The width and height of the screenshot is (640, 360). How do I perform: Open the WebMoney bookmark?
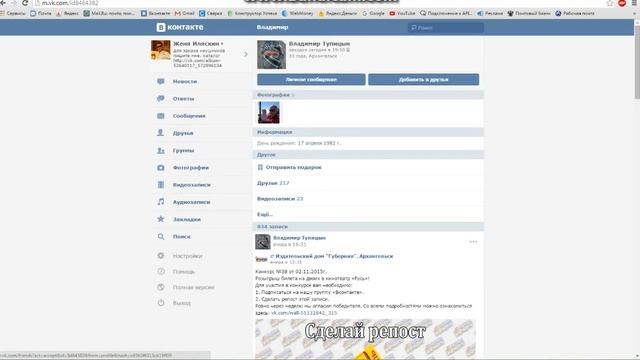[298, 13]
